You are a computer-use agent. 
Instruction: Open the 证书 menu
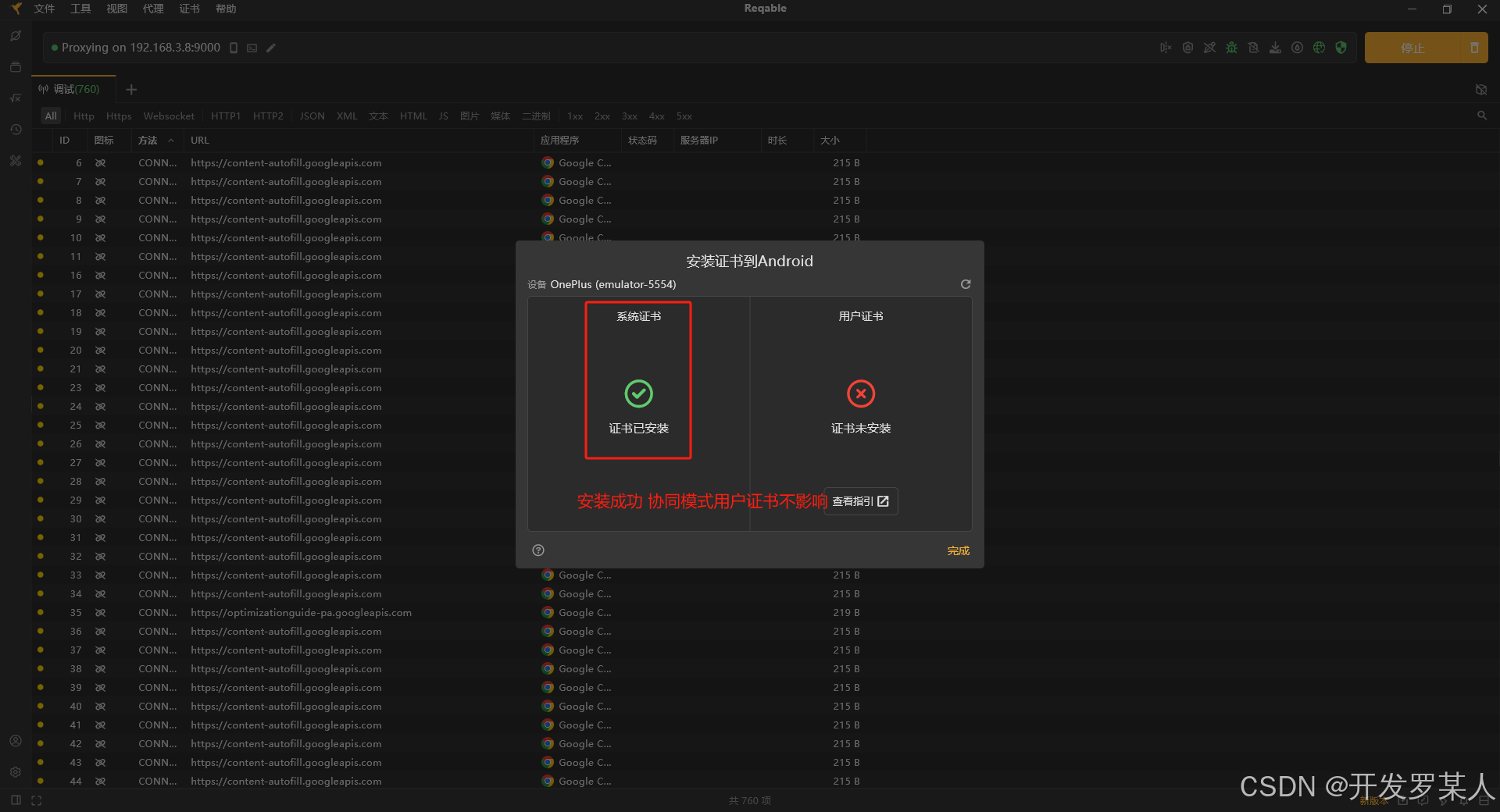coord(189,9)
